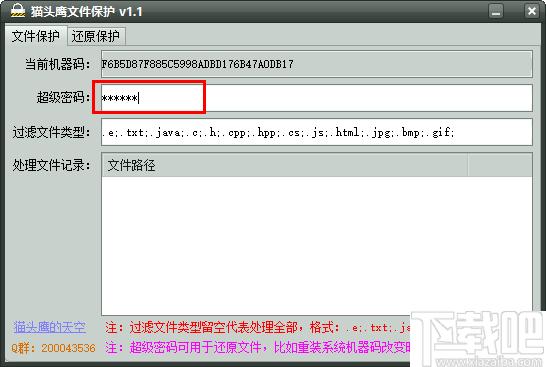Click the 文件路径 column header
This screenshot has height=367, width=546.
pos(284,165)
